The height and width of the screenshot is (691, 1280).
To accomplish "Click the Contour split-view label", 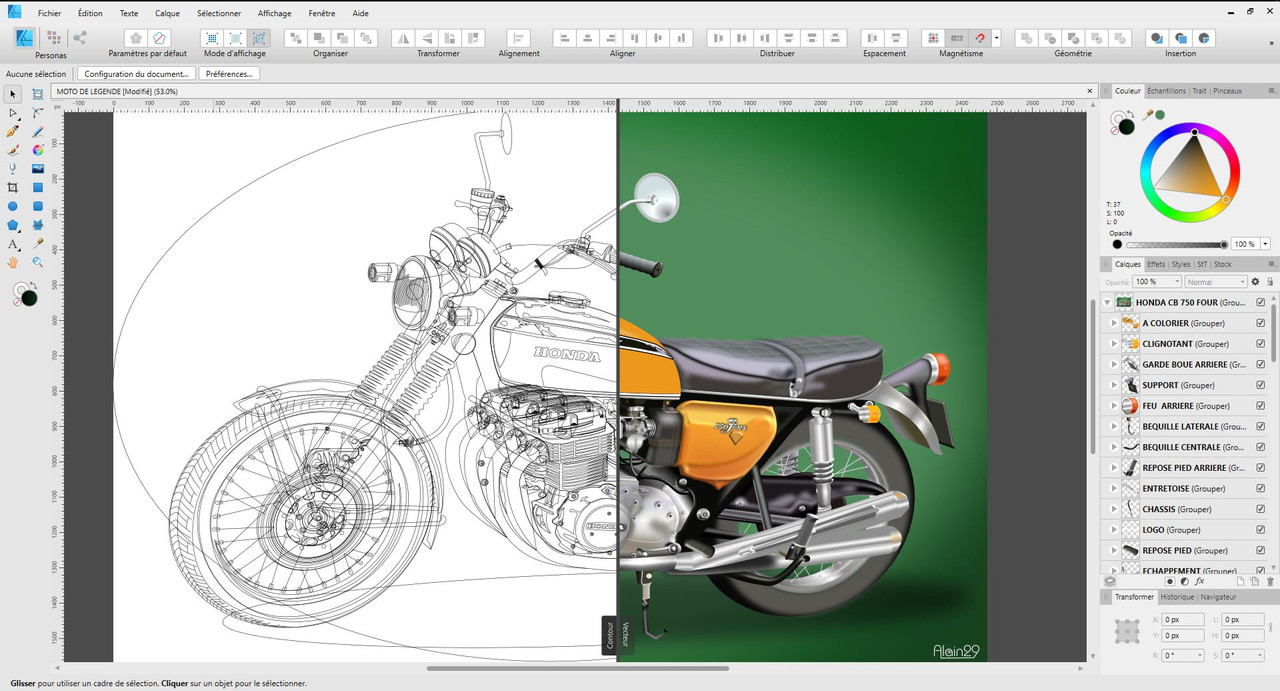I will pos(609,635).
